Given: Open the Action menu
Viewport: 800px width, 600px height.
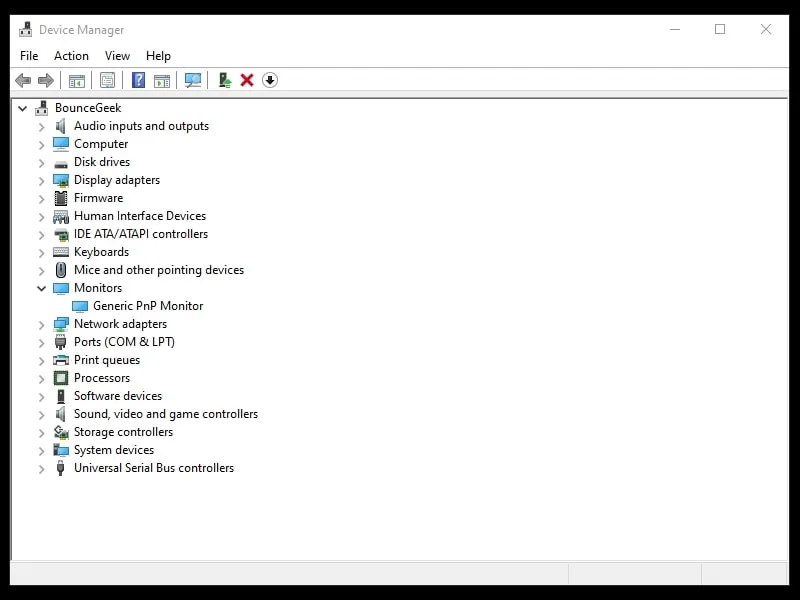Looking at the screenshot, I should point(71,55).
